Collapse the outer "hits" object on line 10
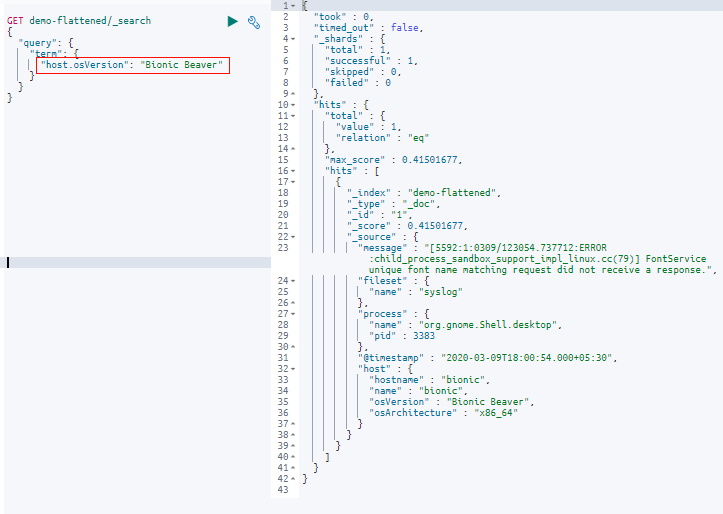Viewport: 723px width, 514px height. tap(293, 105)
